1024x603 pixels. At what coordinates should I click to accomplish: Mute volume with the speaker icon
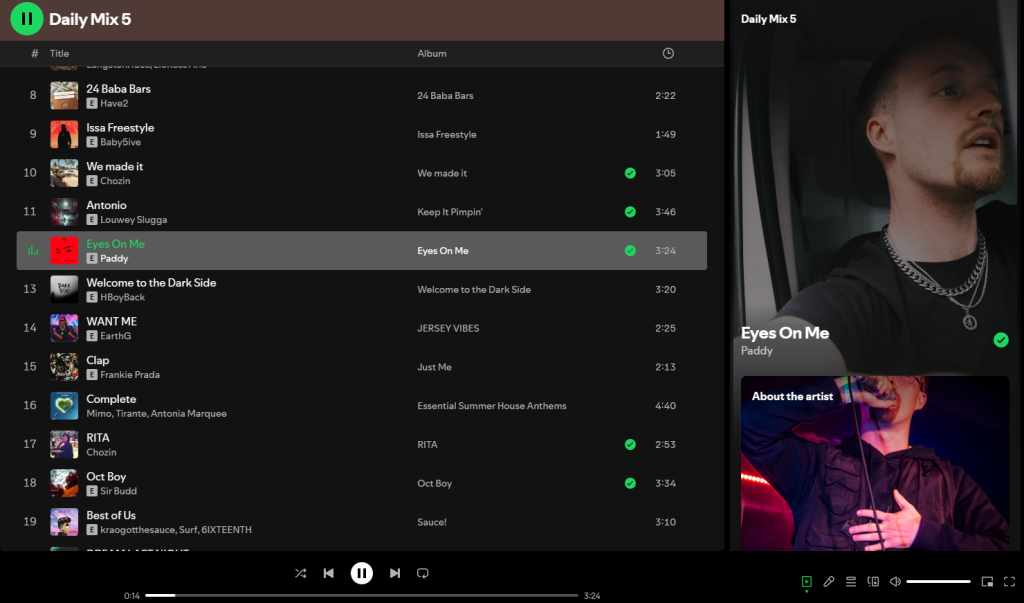(895, 581)
